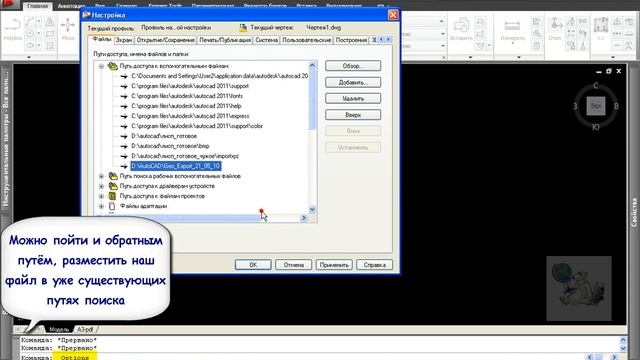
Task: Click the path list's vertical scrollbar up arrow
Action: [x=312, y=65]
